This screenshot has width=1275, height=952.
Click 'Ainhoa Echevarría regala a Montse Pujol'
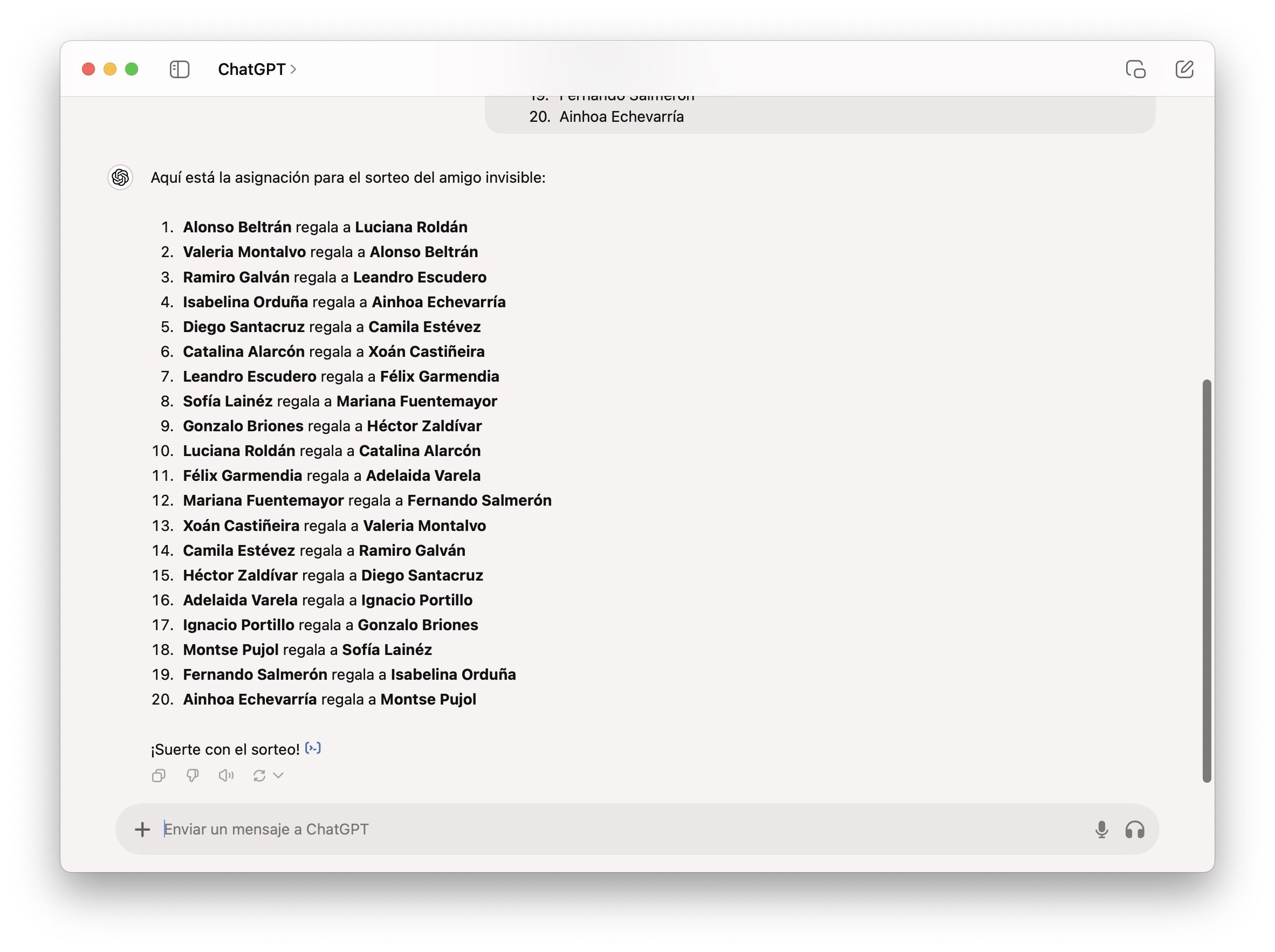coord(330,699)
